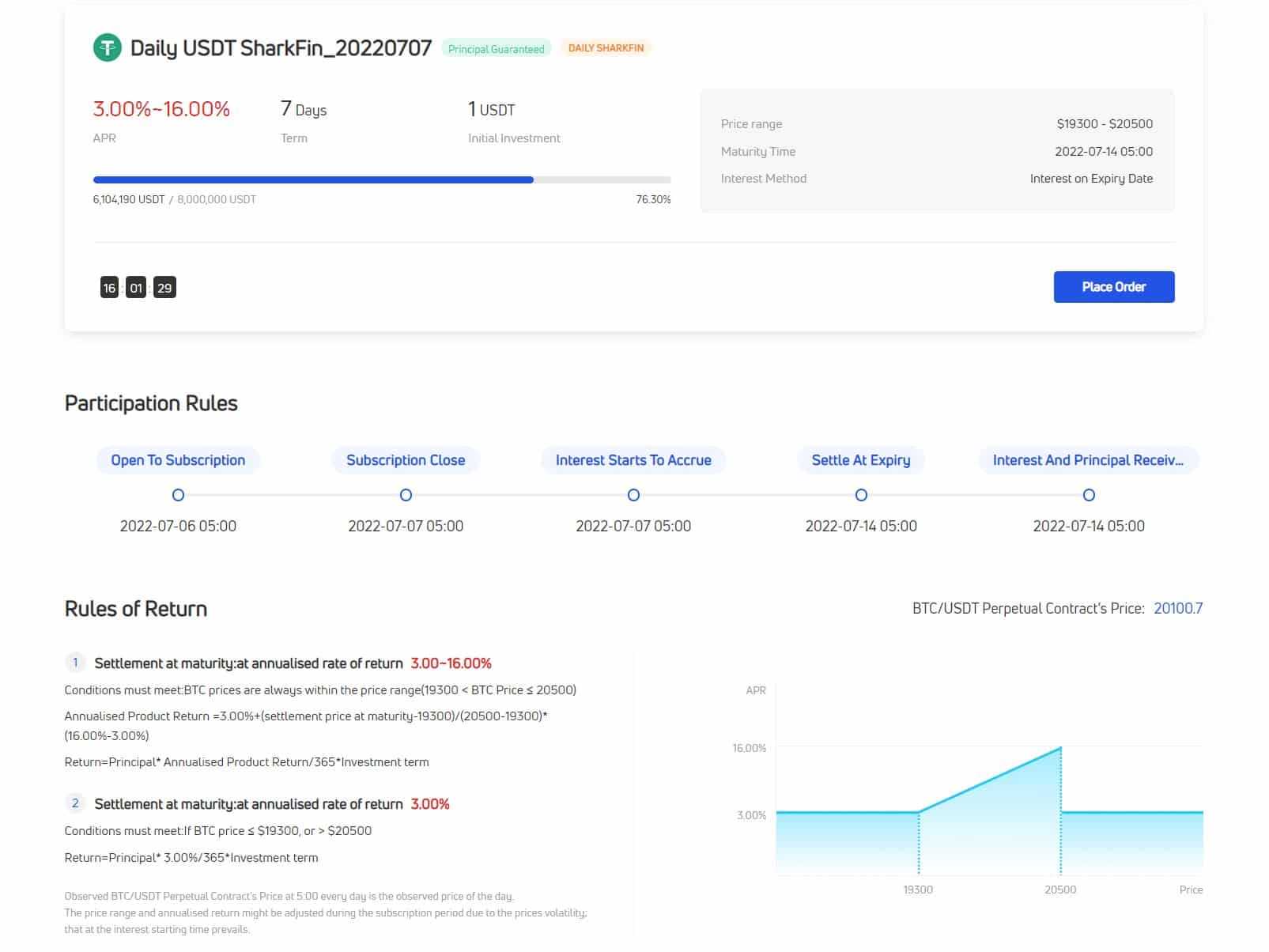Click the timeline circle under Subscription Close

pos(406,495)
